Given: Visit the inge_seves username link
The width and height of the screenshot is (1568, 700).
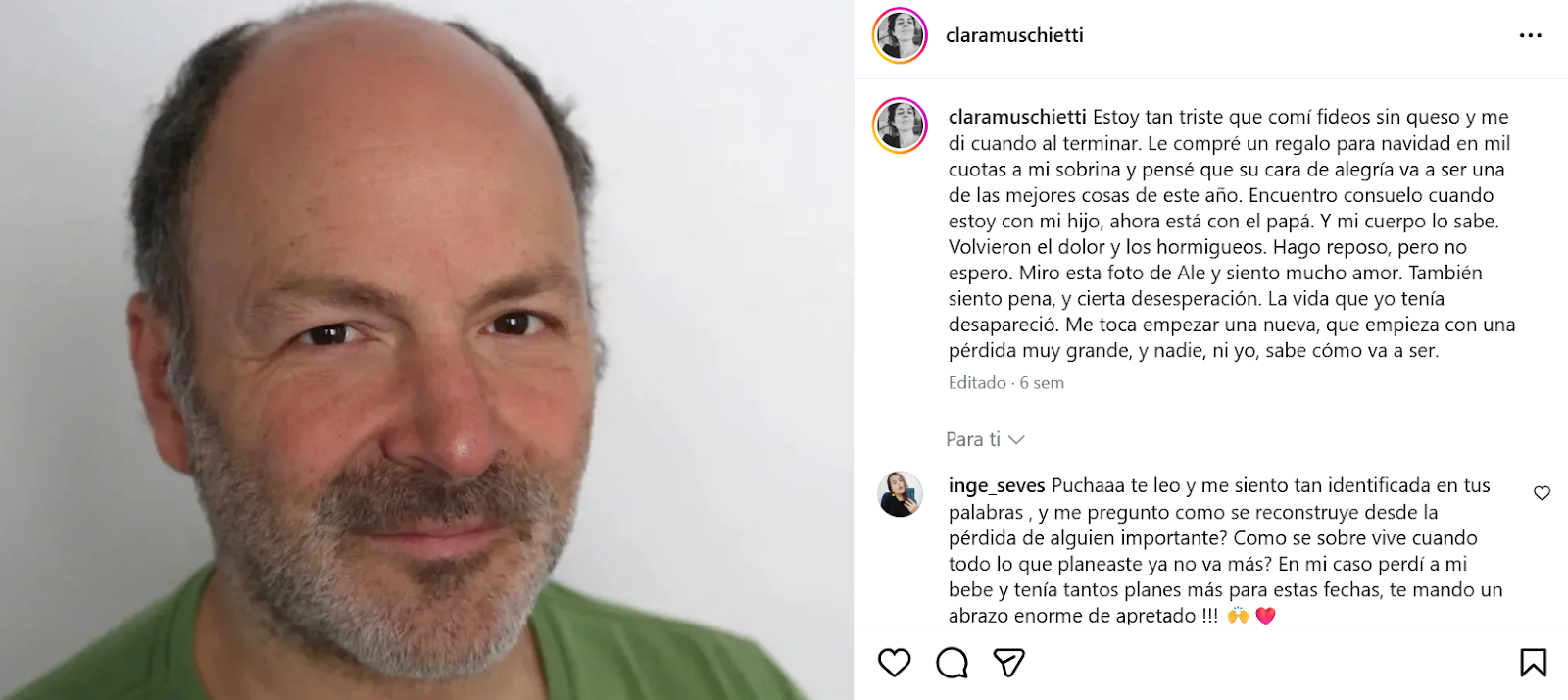Looking at the screenshot, I should [997, 485].
